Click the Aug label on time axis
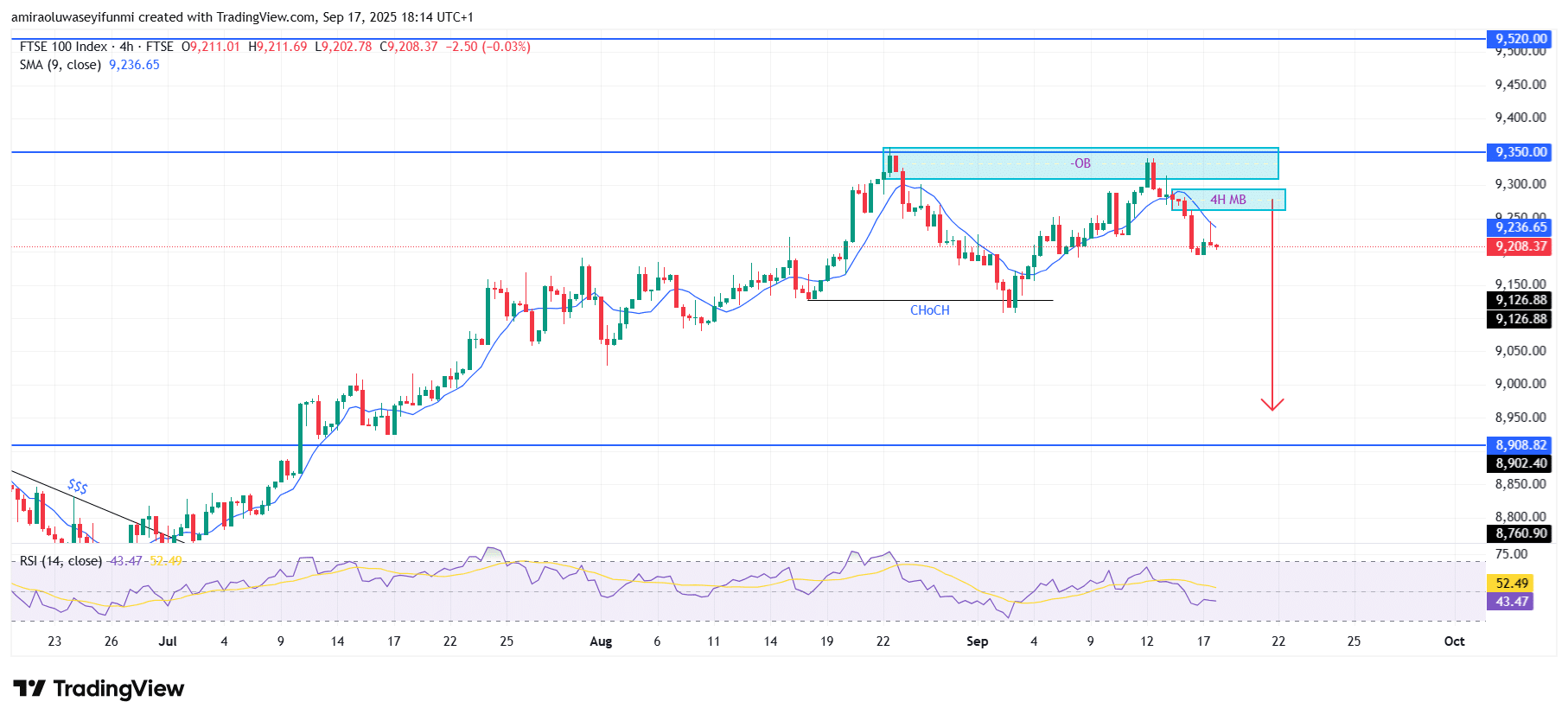Image resolution: width=1568 pixels, height=721 pixels. tap(601, 641)
